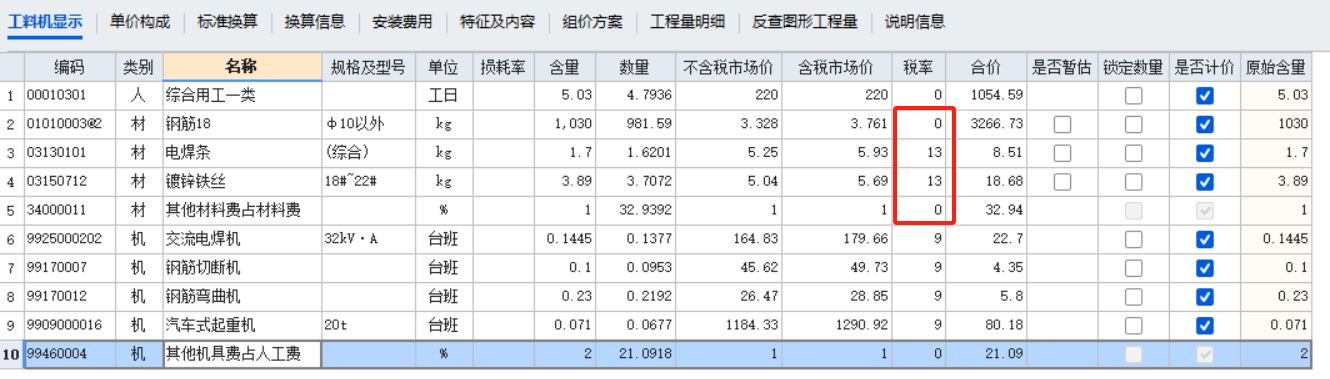The width and height of the screenshot is (1330, 379).
Task: Click the 规格及型号 column header
Action: point(369,67)
